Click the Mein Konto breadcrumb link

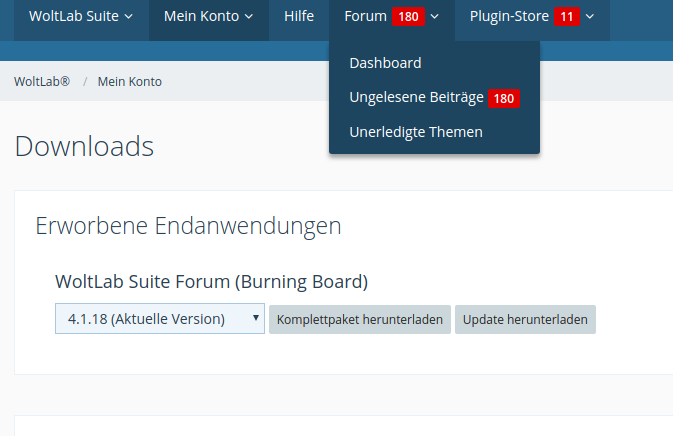click(129, 81)
